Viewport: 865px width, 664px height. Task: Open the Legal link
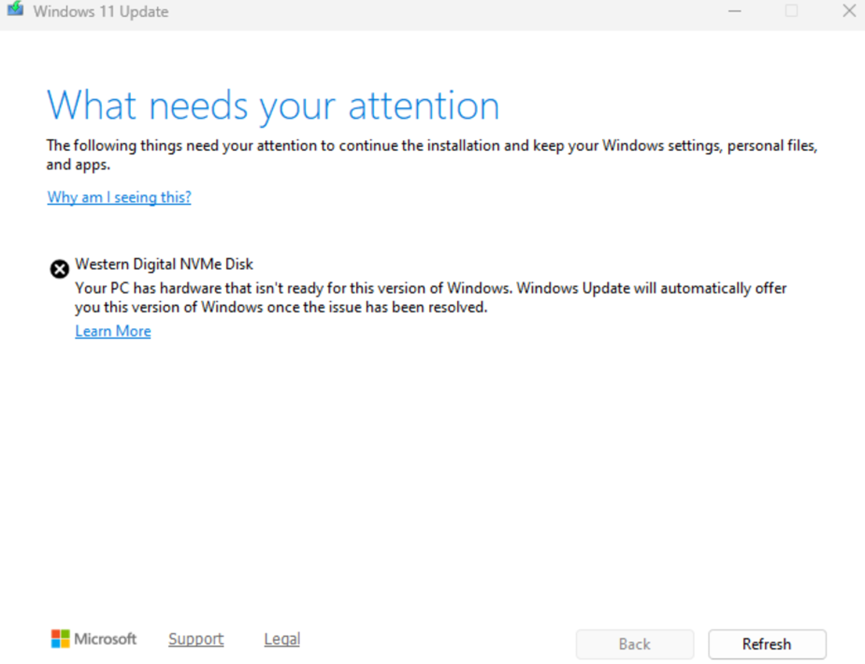282,639
